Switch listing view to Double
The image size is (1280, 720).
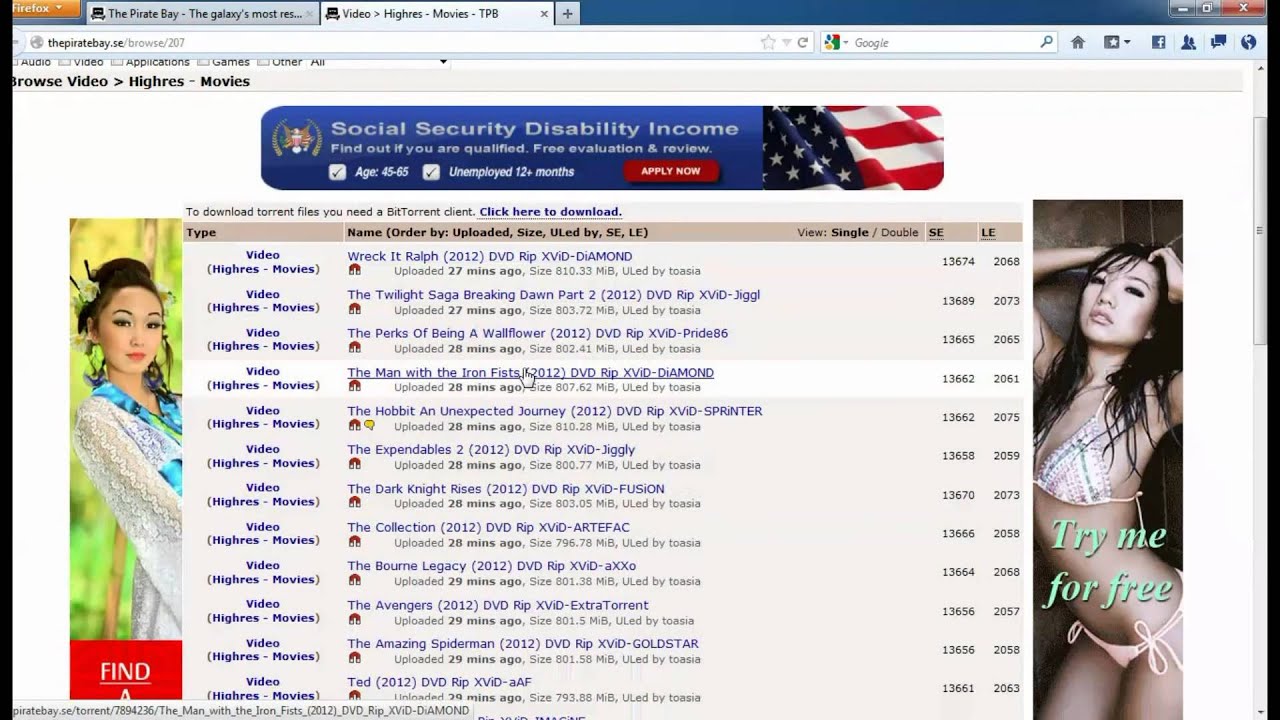[899, 232]
